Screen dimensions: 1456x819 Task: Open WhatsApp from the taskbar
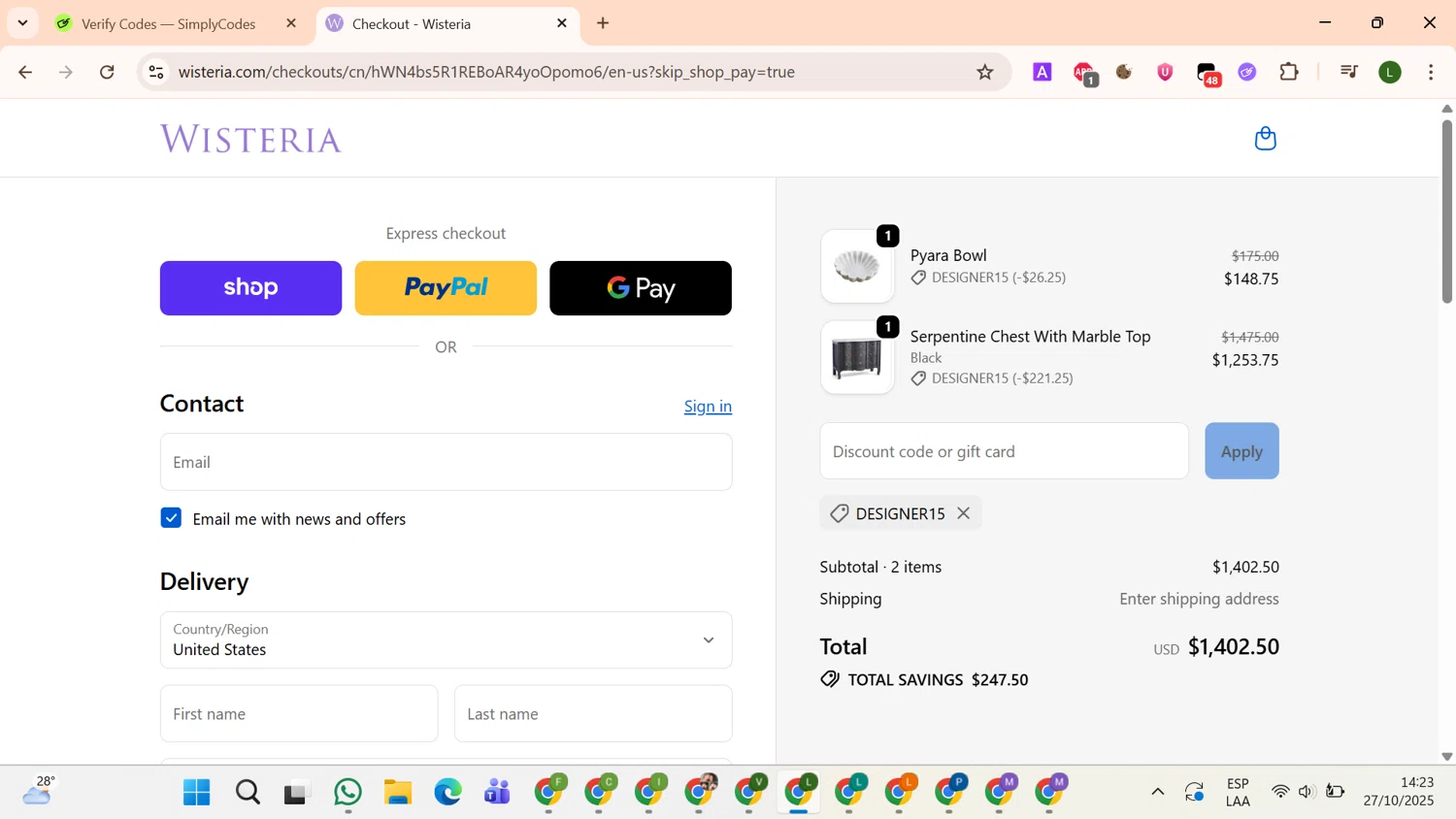pos(347,793)
